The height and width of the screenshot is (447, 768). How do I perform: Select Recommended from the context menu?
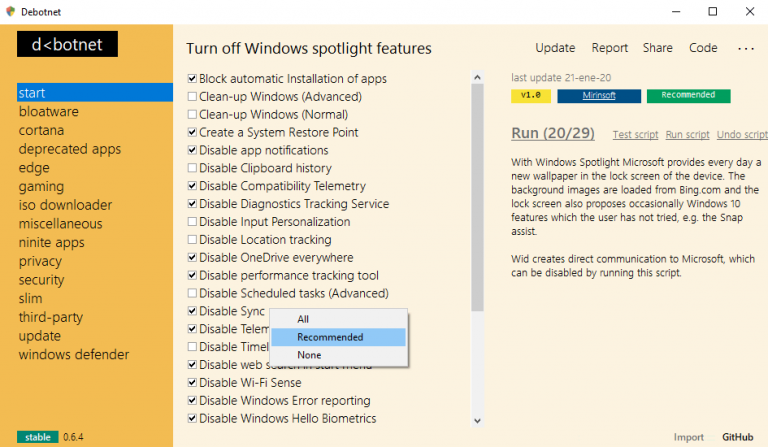click(330, 337)
